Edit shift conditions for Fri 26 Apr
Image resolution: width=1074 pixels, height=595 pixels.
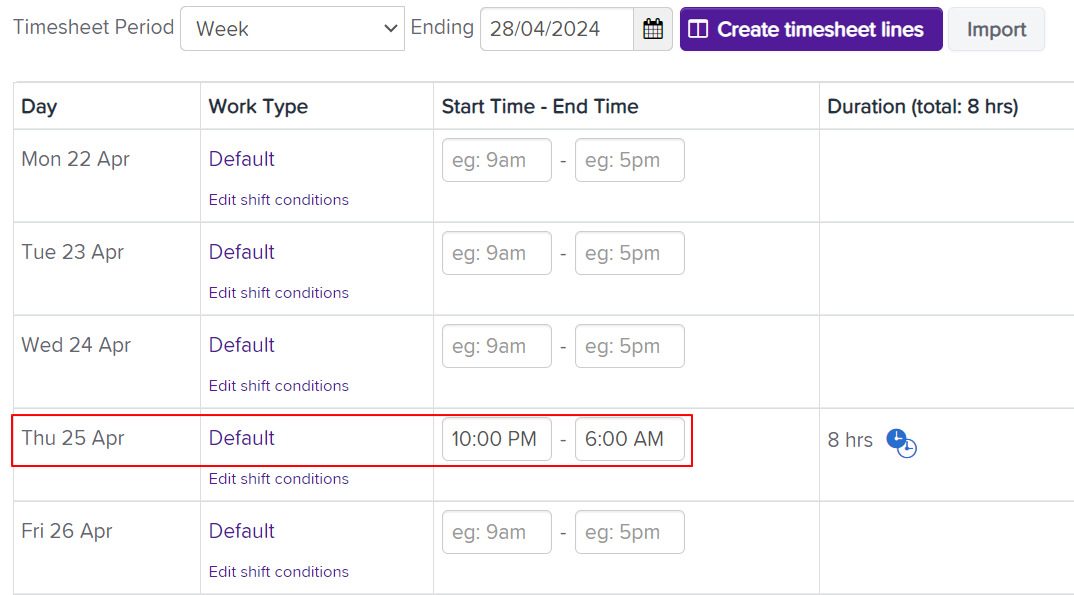pos(278,572)
